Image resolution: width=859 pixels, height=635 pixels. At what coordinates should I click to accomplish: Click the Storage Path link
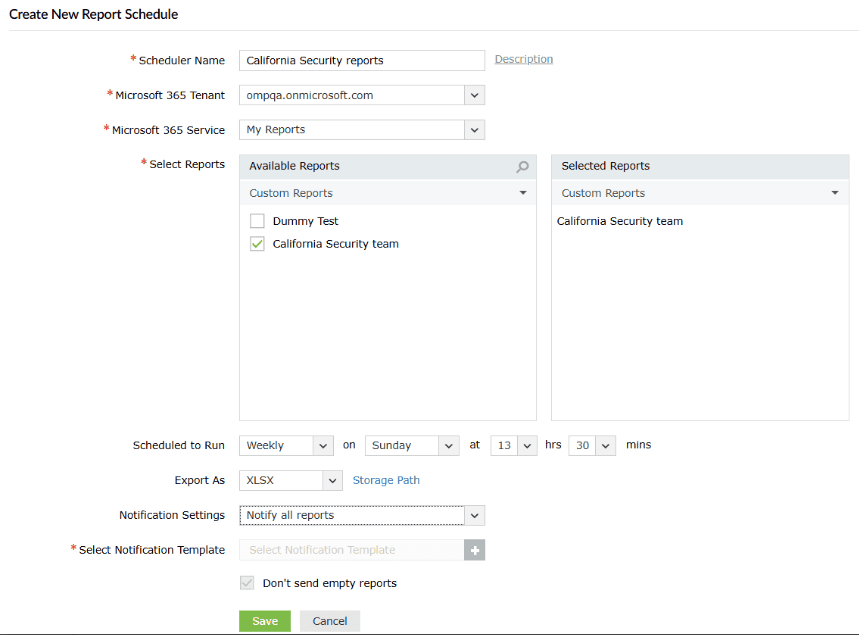point(386,480)
